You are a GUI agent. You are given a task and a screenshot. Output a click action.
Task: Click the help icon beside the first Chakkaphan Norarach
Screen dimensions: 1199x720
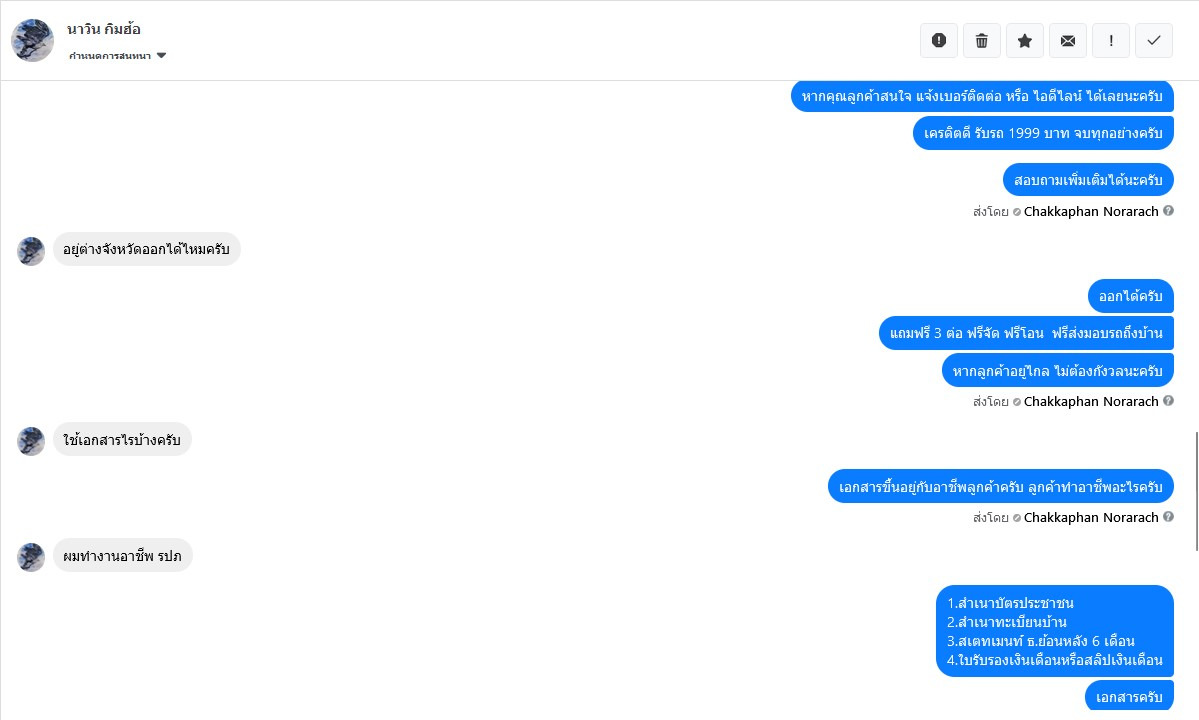(x=1168, y=211)
